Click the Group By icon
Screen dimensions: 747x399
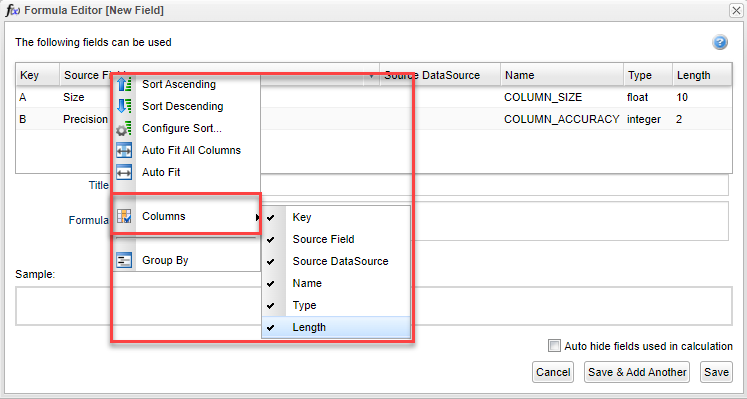pyautogui.click(x=124, y=260)
